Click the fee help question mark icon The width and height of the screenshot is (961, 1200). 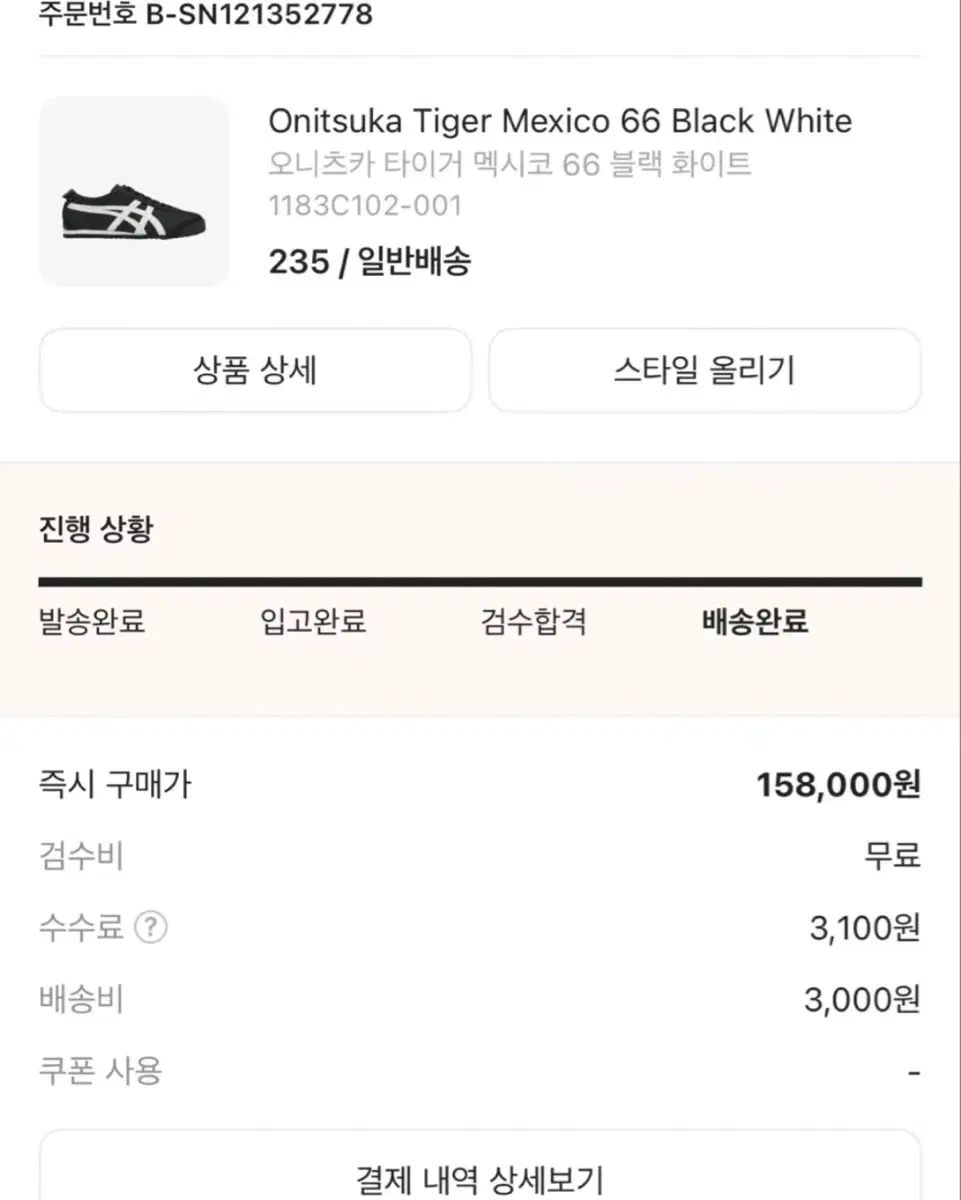coord(150,928)
